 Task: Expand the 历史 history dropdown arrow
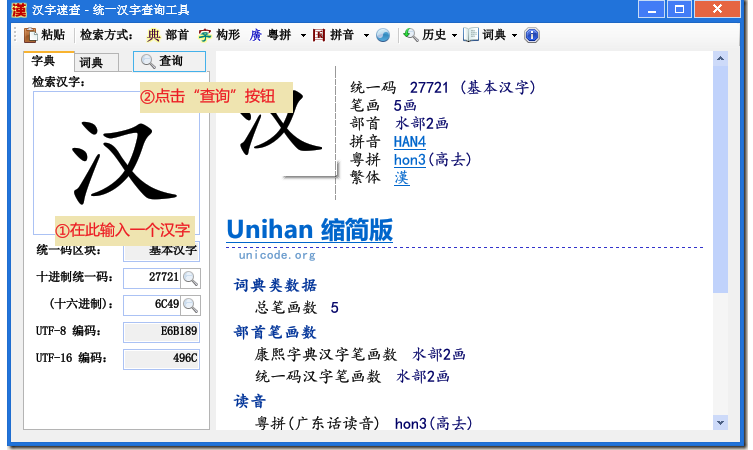tap(454, 35)
